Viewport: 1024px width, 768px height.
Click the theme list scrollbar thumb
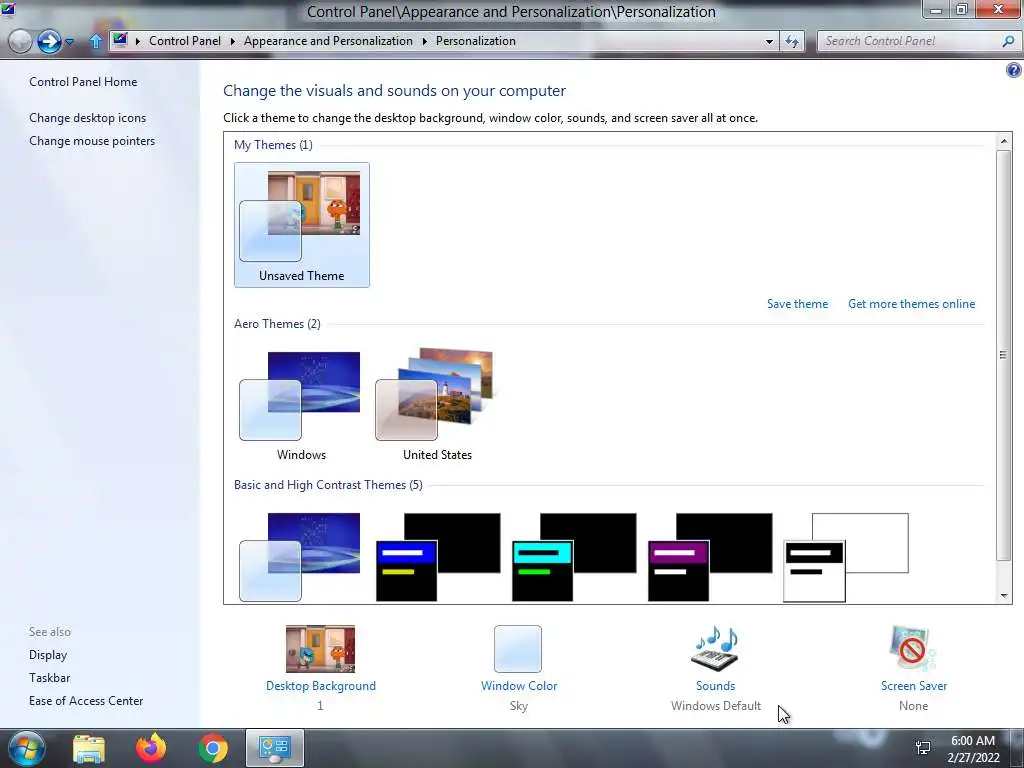(1004, 355)
